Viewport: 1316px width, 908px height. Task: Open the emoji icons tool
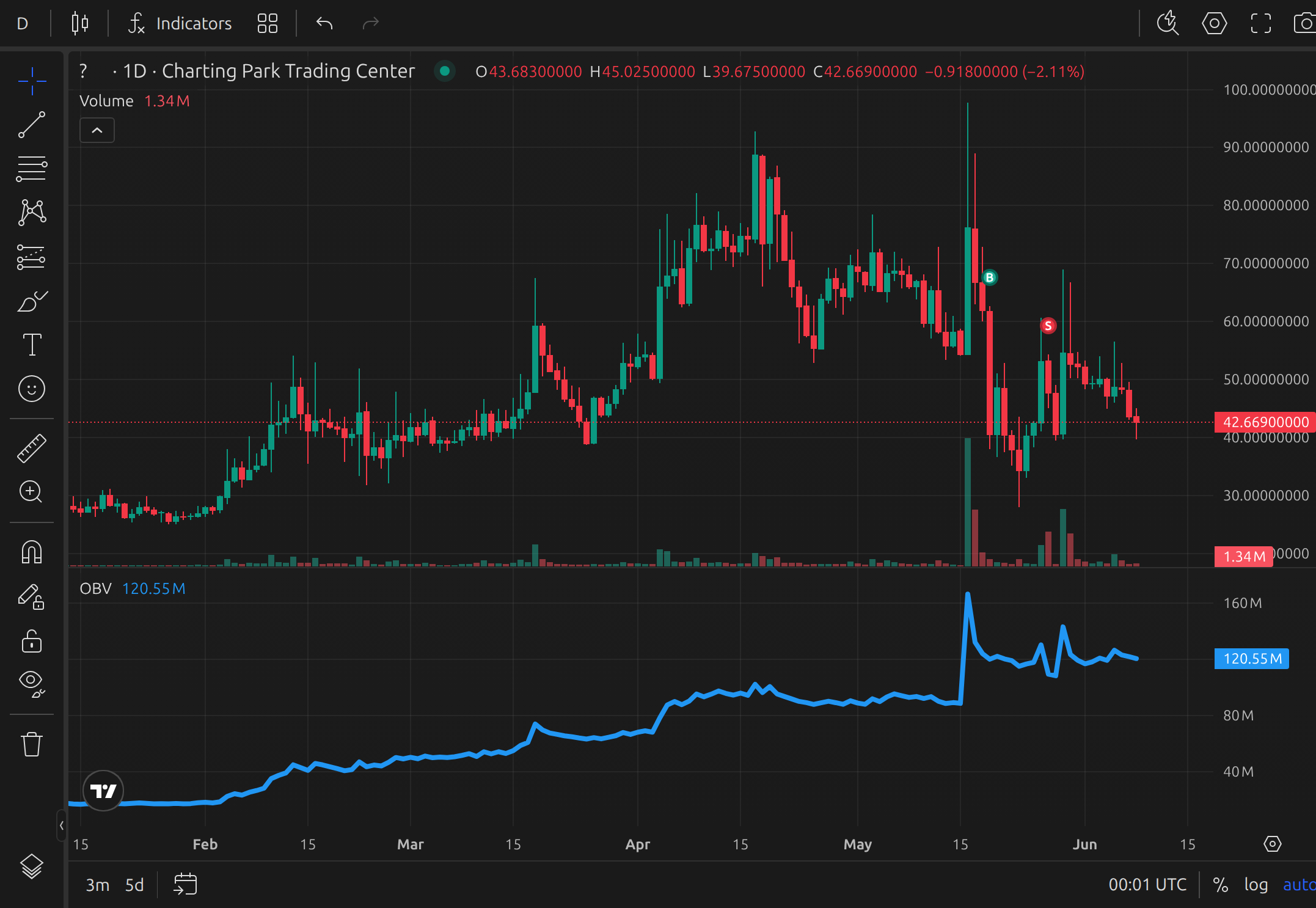pos(32,389)
